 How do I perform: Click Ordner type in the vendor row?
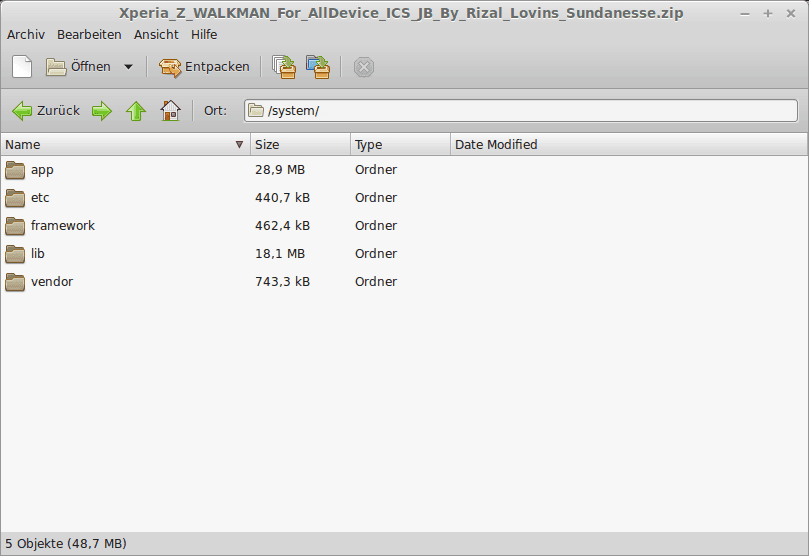tap(376, 282)
